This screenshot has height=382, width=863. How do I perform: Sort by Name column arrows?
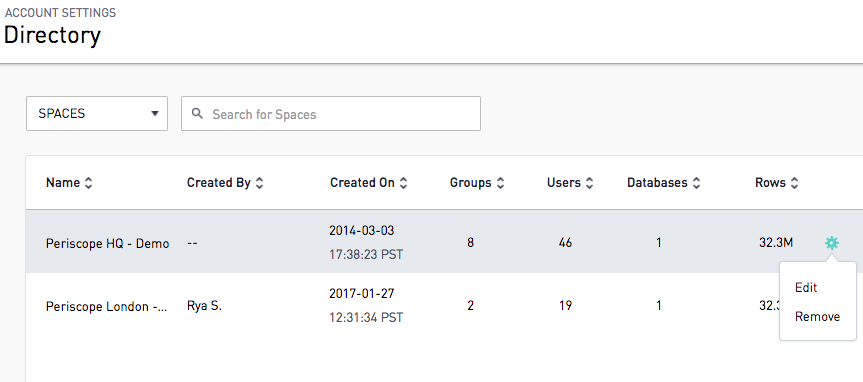(x=88, y=183)
